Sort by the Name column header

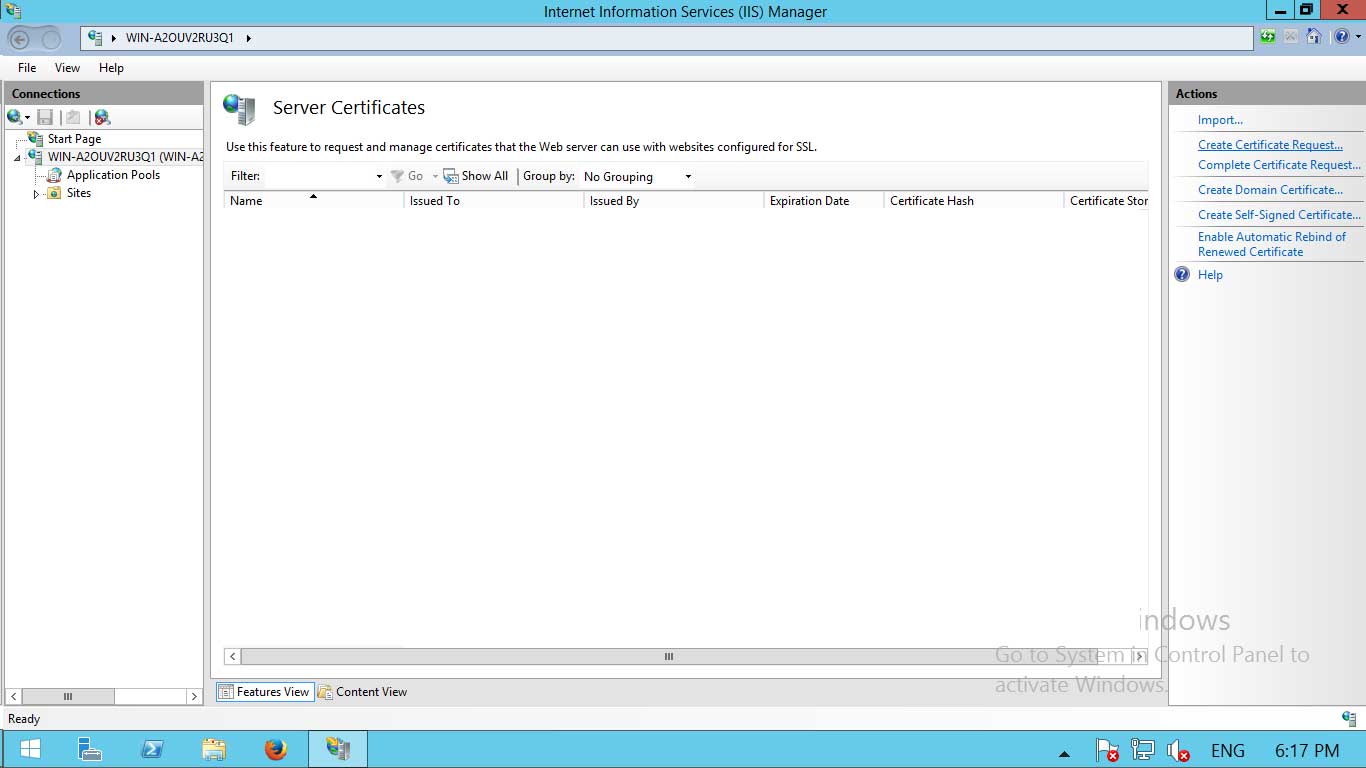(314, 201)
